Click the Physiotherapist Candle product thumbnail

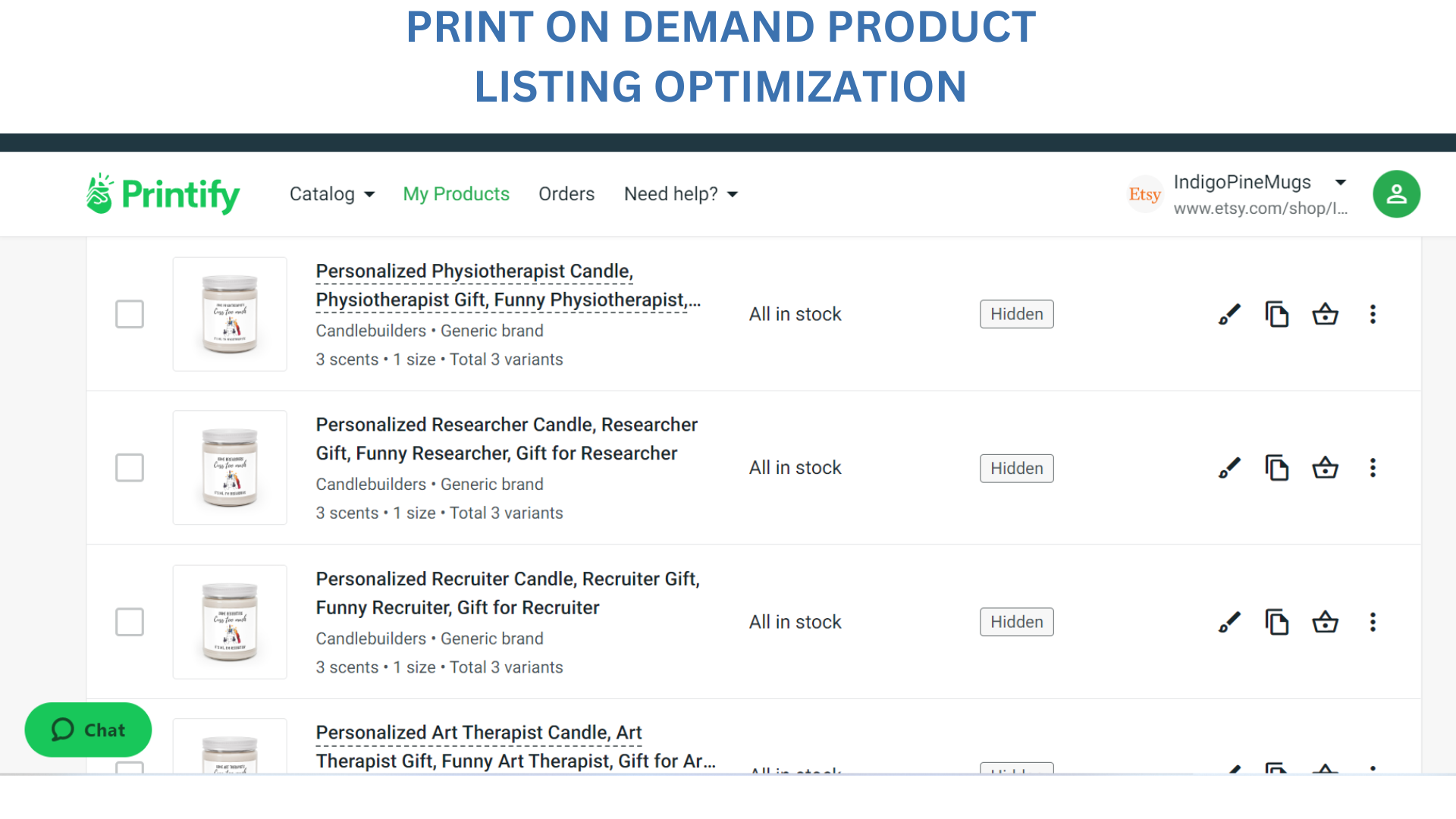pos(230,314)
